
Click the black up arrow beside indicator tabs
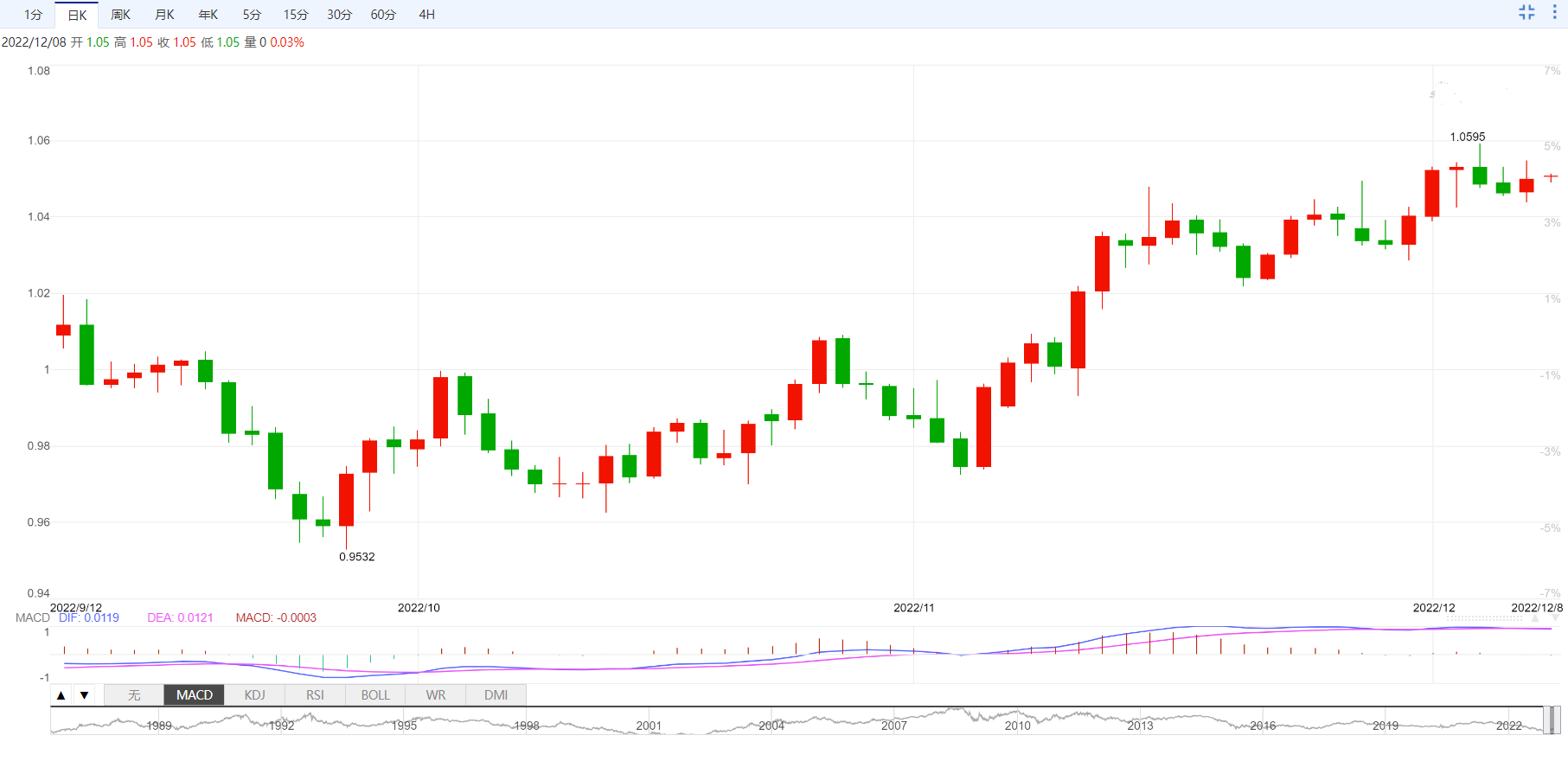click(x=61, y=695)
